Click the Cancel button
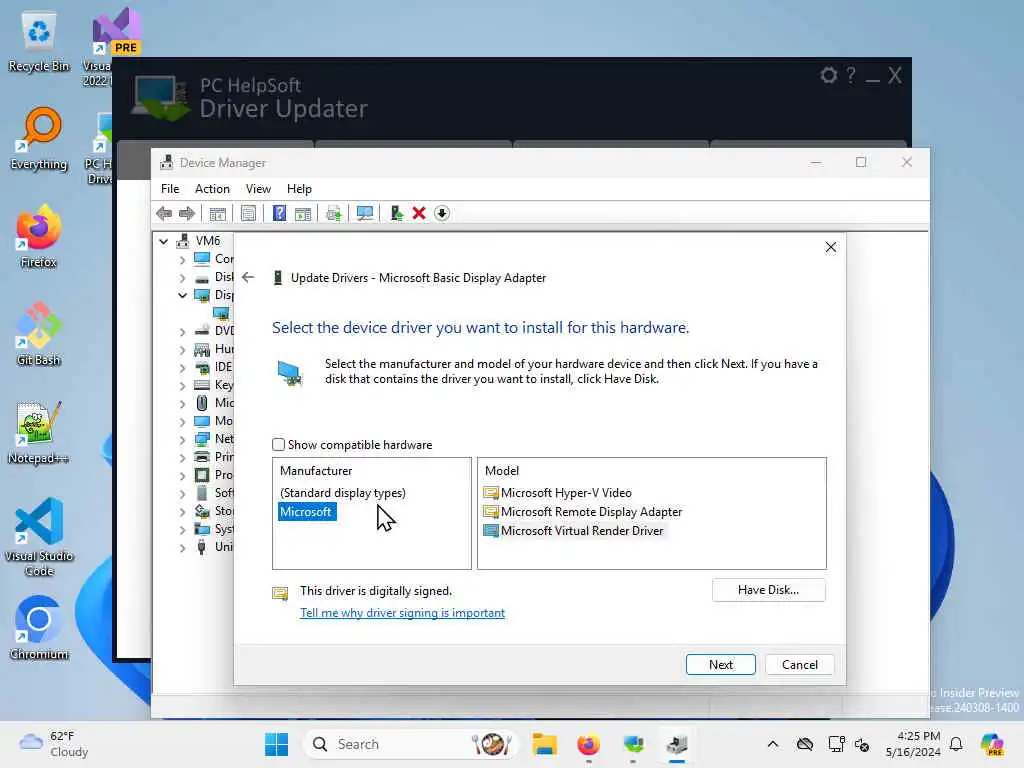 pyautogui.click(x=799, y=665)
